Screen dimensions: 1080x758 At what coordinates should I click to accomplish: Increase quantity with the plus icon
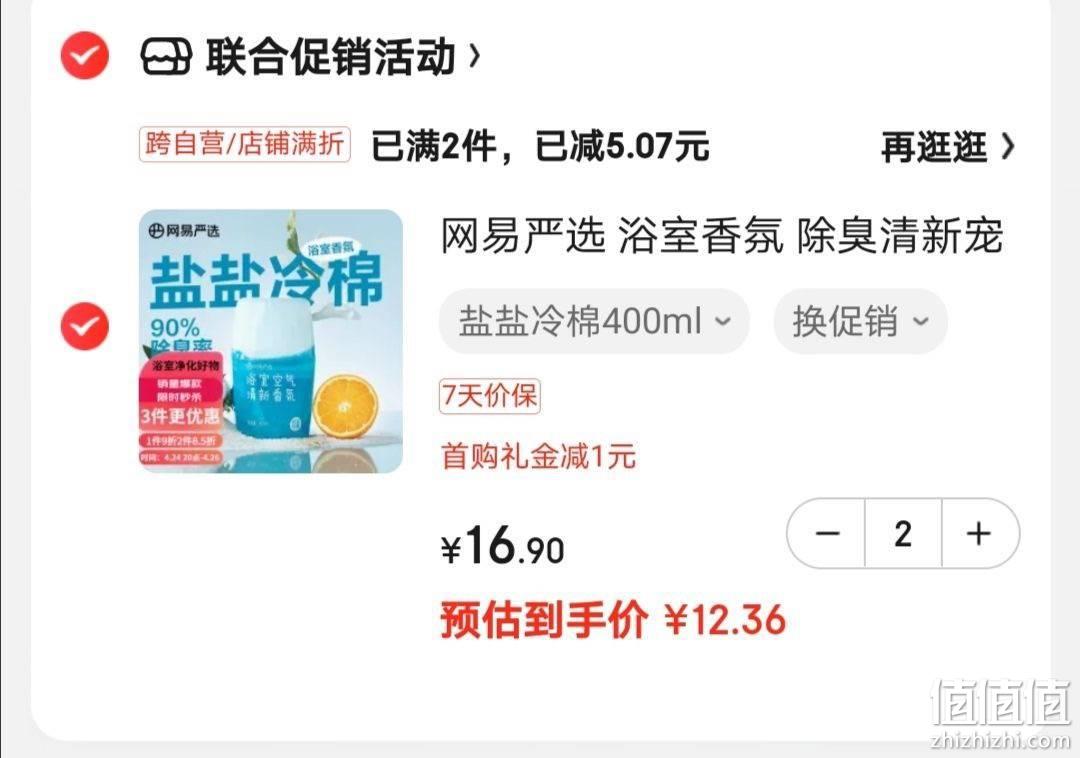979,533
